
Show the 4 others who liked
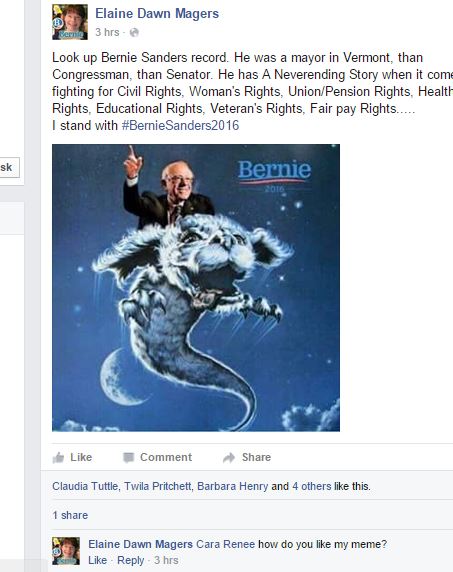pyautogui.click(x=312, y=486)
